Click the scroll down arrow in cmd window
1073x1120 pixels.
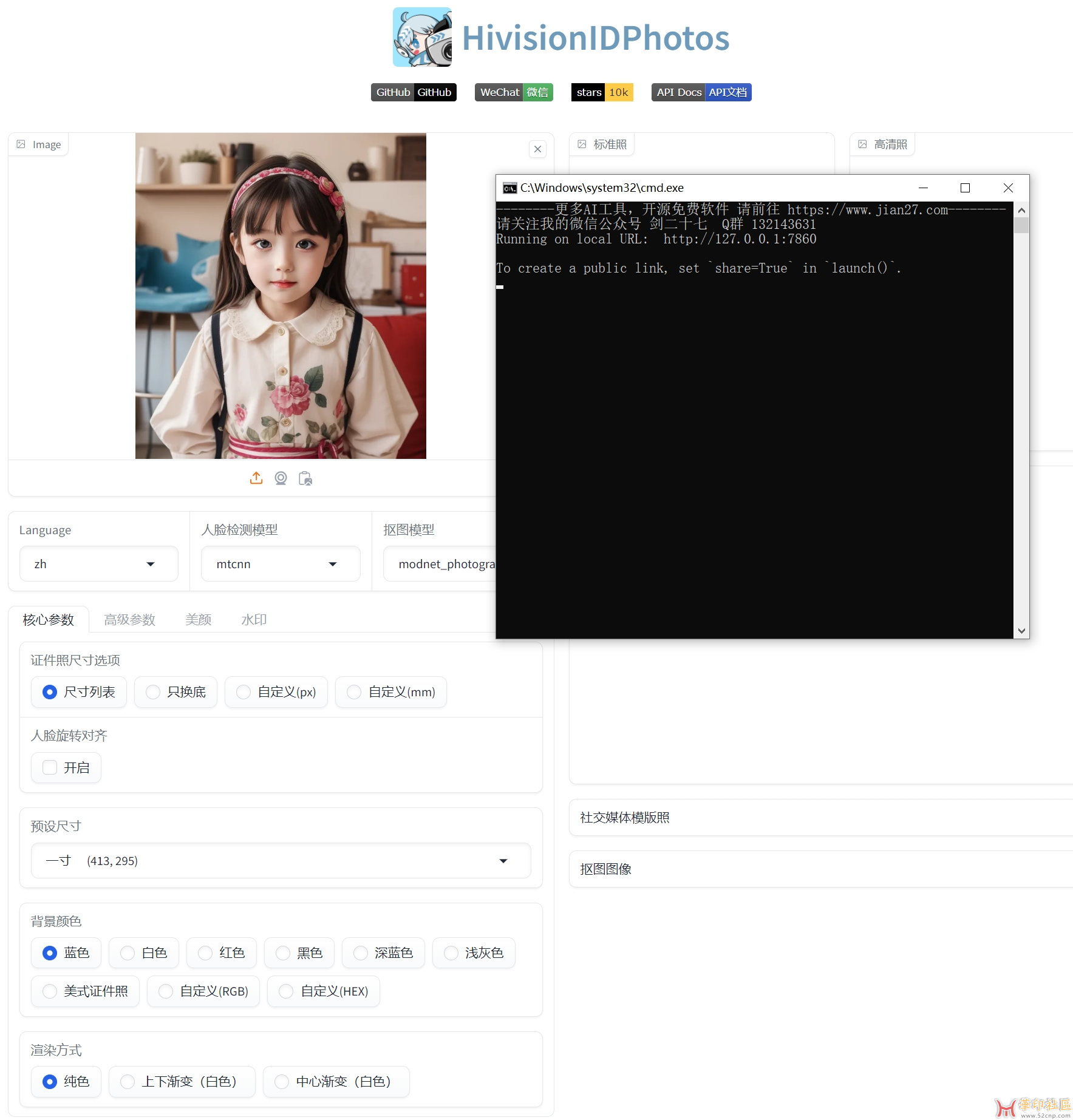(x=1021, y=631)
